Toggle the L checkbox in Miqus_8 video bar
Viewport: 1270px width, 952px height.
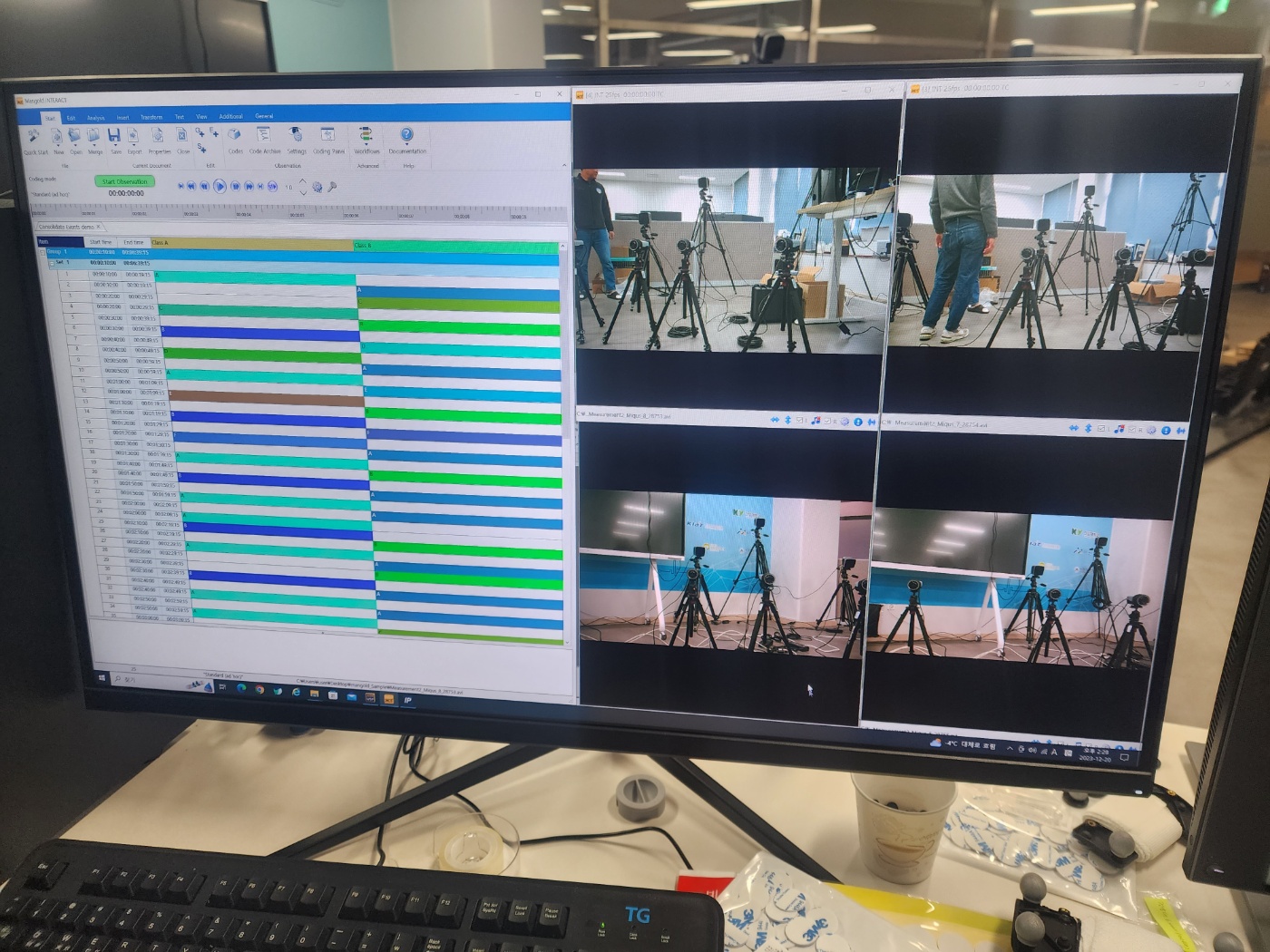click(799, 420)
